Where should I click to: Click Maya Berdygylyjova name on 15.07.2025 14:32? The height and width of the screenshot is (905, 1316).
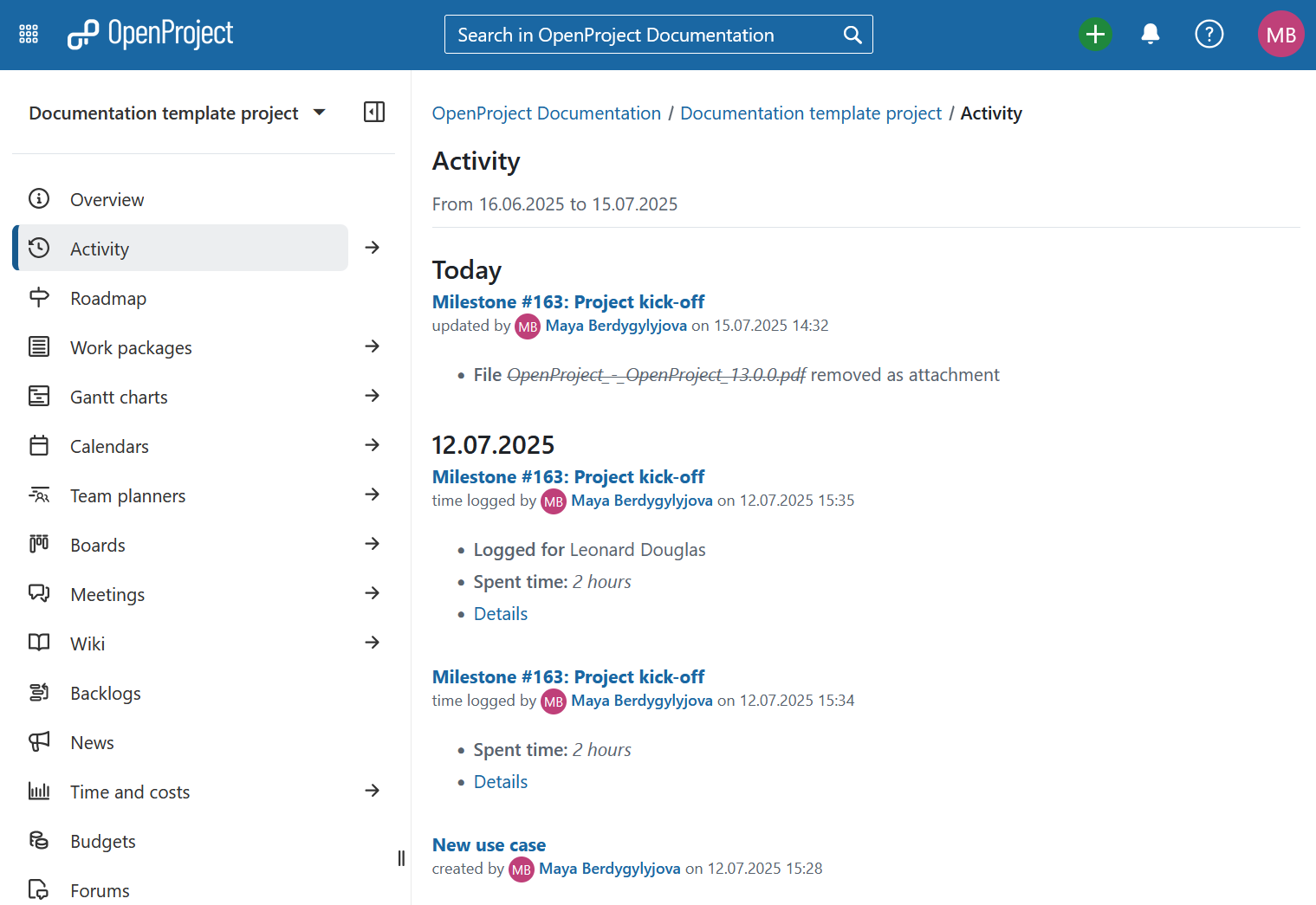(x=616, y=326)
